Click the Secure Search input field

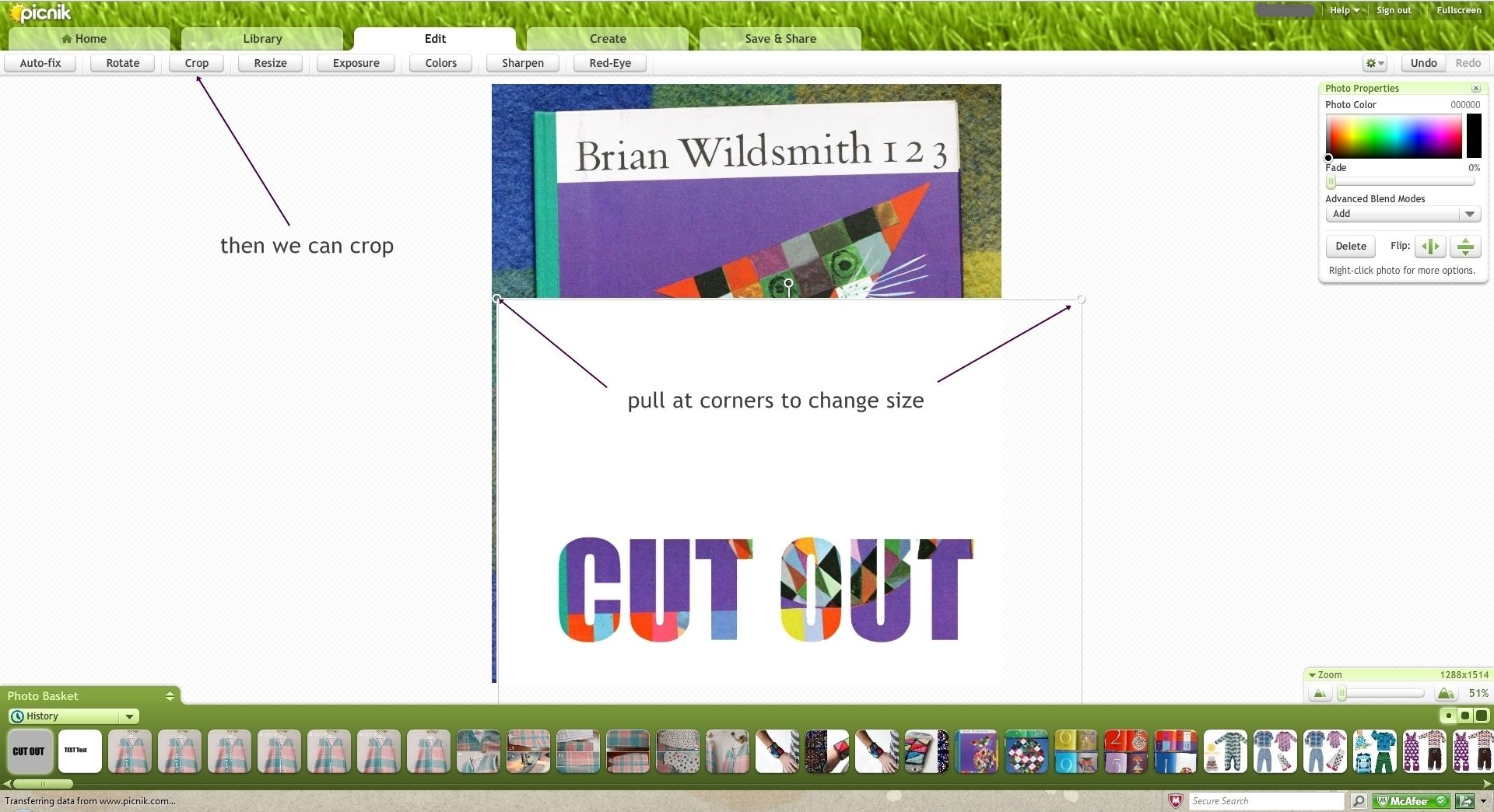[1266, 800]
